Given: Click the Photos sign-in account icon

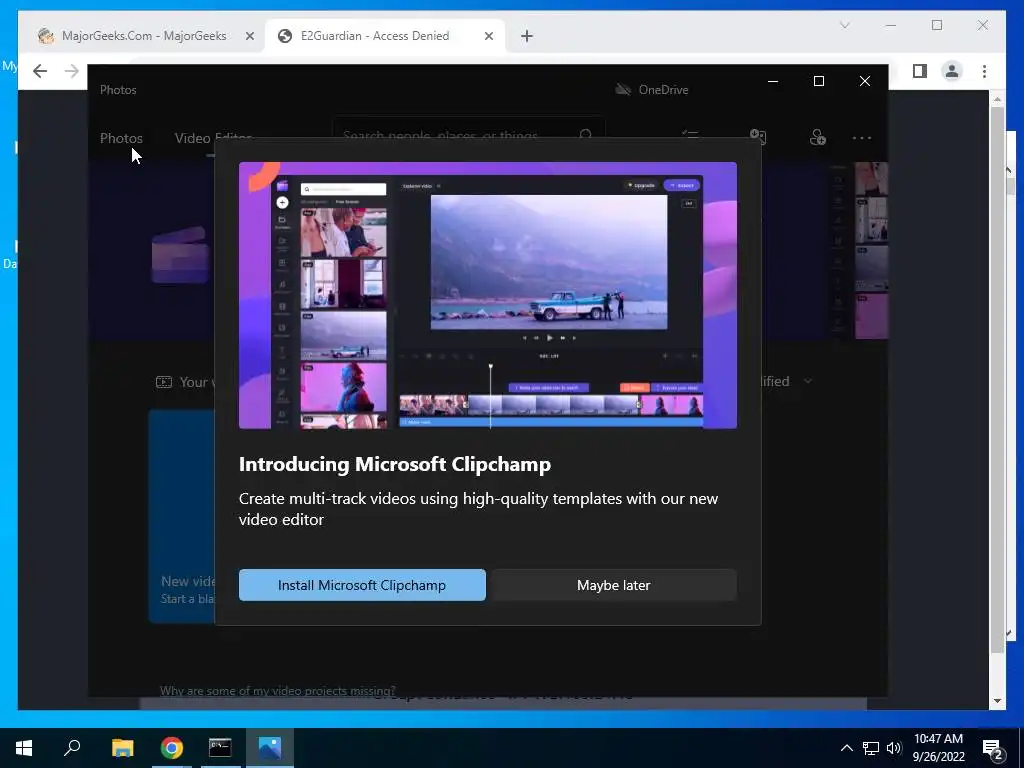Looking at the screenshot, I should [818, 137].
